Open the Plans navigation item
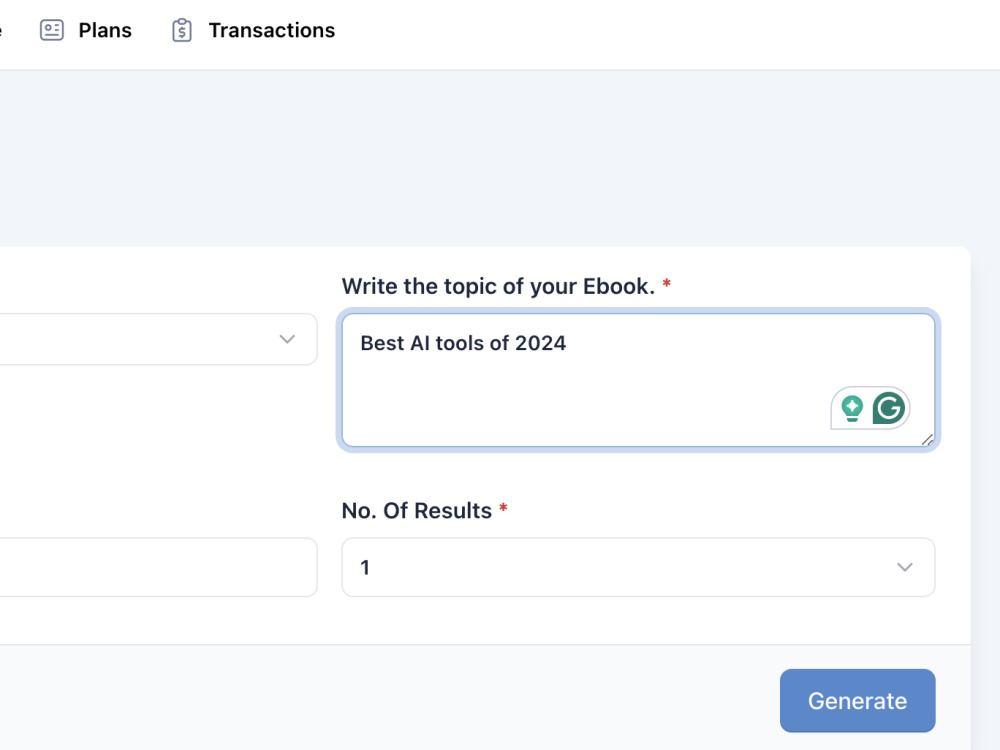Viewport: 1000px width, 750px height. point(105,30)
